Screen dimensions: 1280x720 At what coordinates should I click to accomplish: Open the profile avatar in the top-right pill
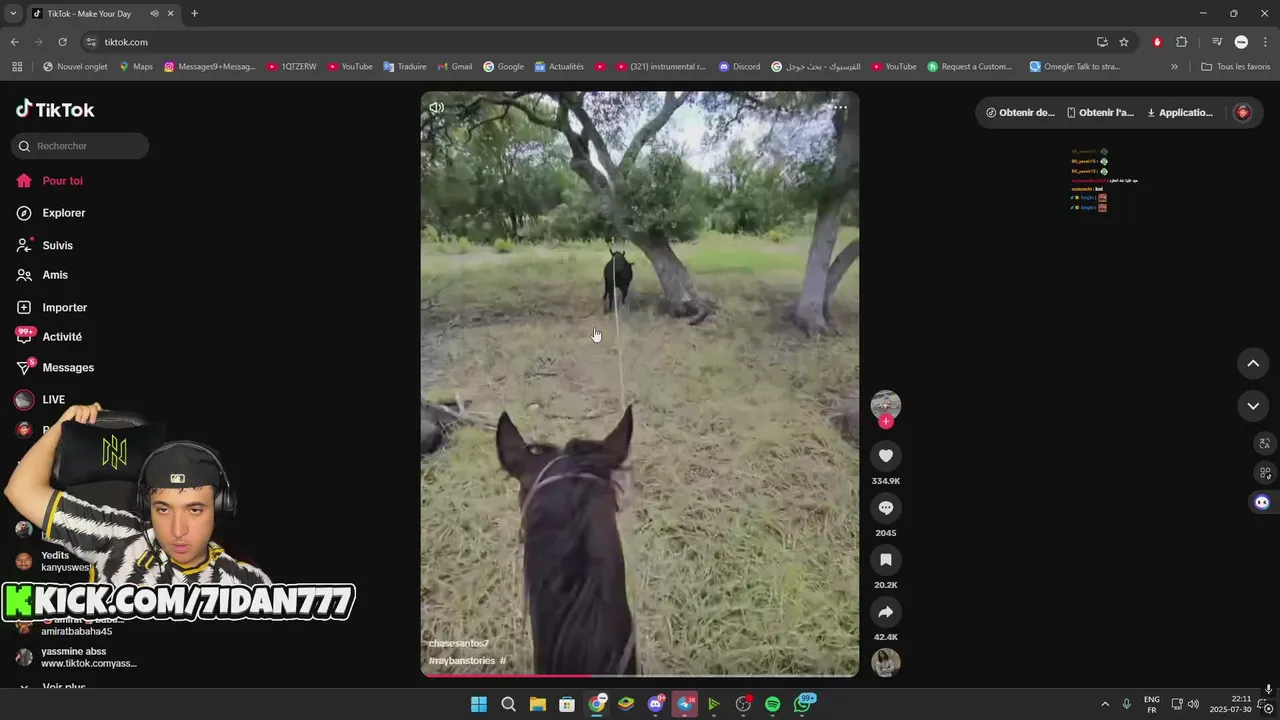pos(1243,113)
